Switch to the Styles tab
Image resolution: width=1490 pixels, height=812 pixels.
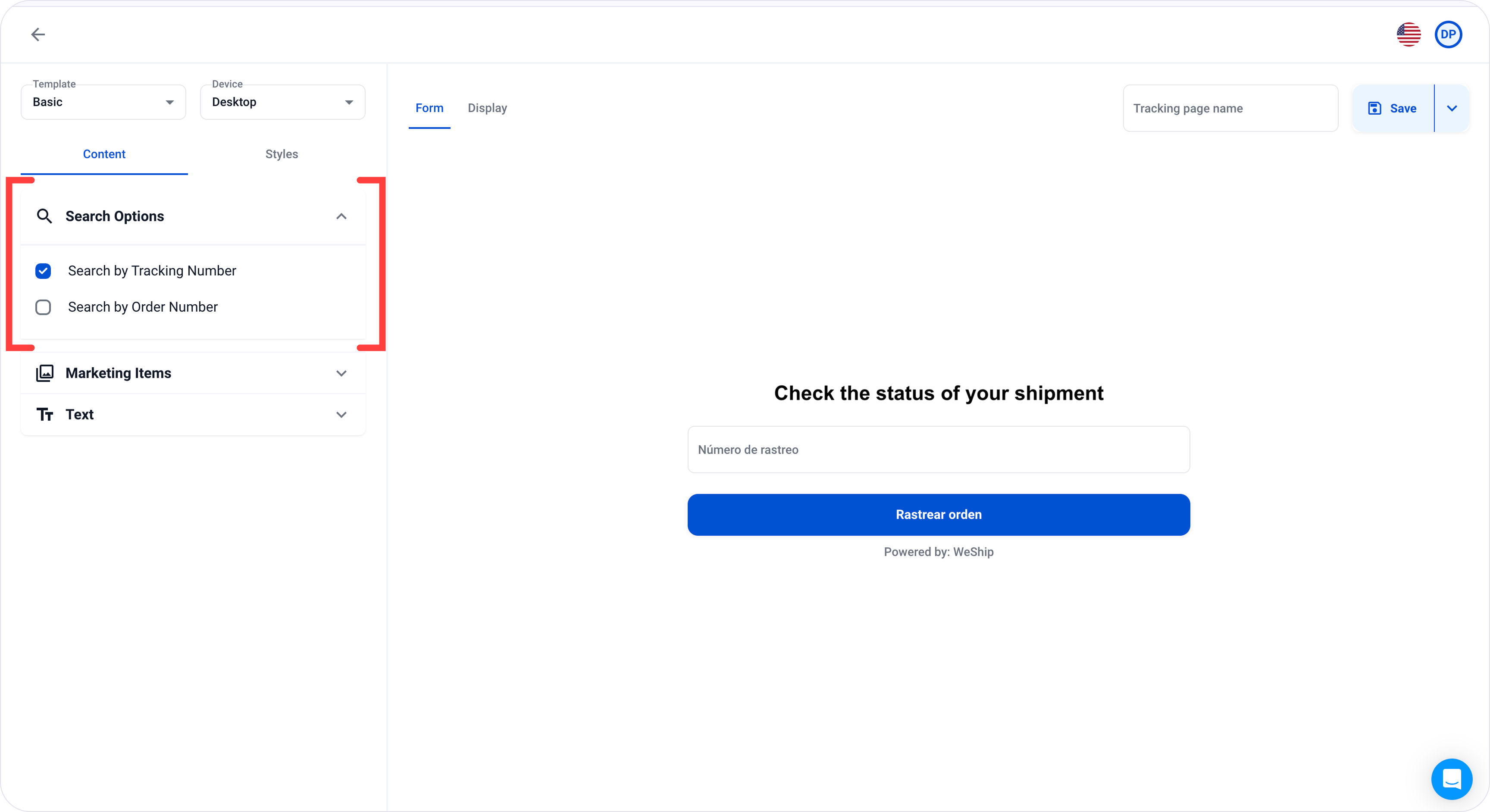click(282, 154)
